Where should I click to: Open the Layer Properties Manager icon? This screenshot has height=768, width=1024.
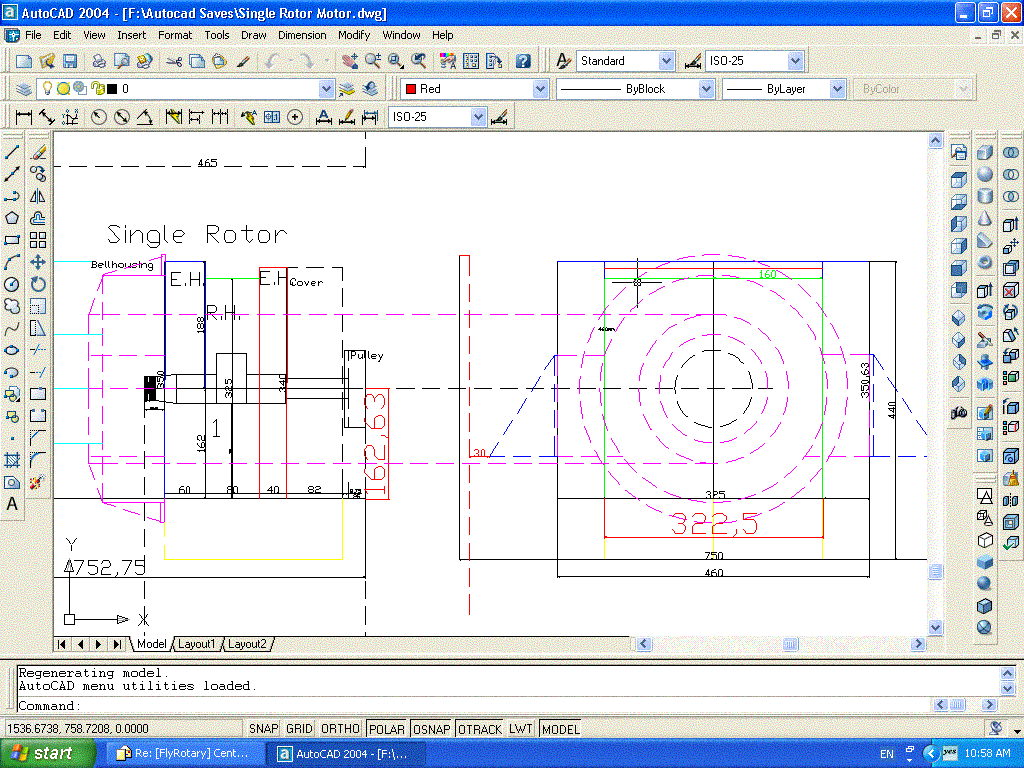click(x=23, y=89)
